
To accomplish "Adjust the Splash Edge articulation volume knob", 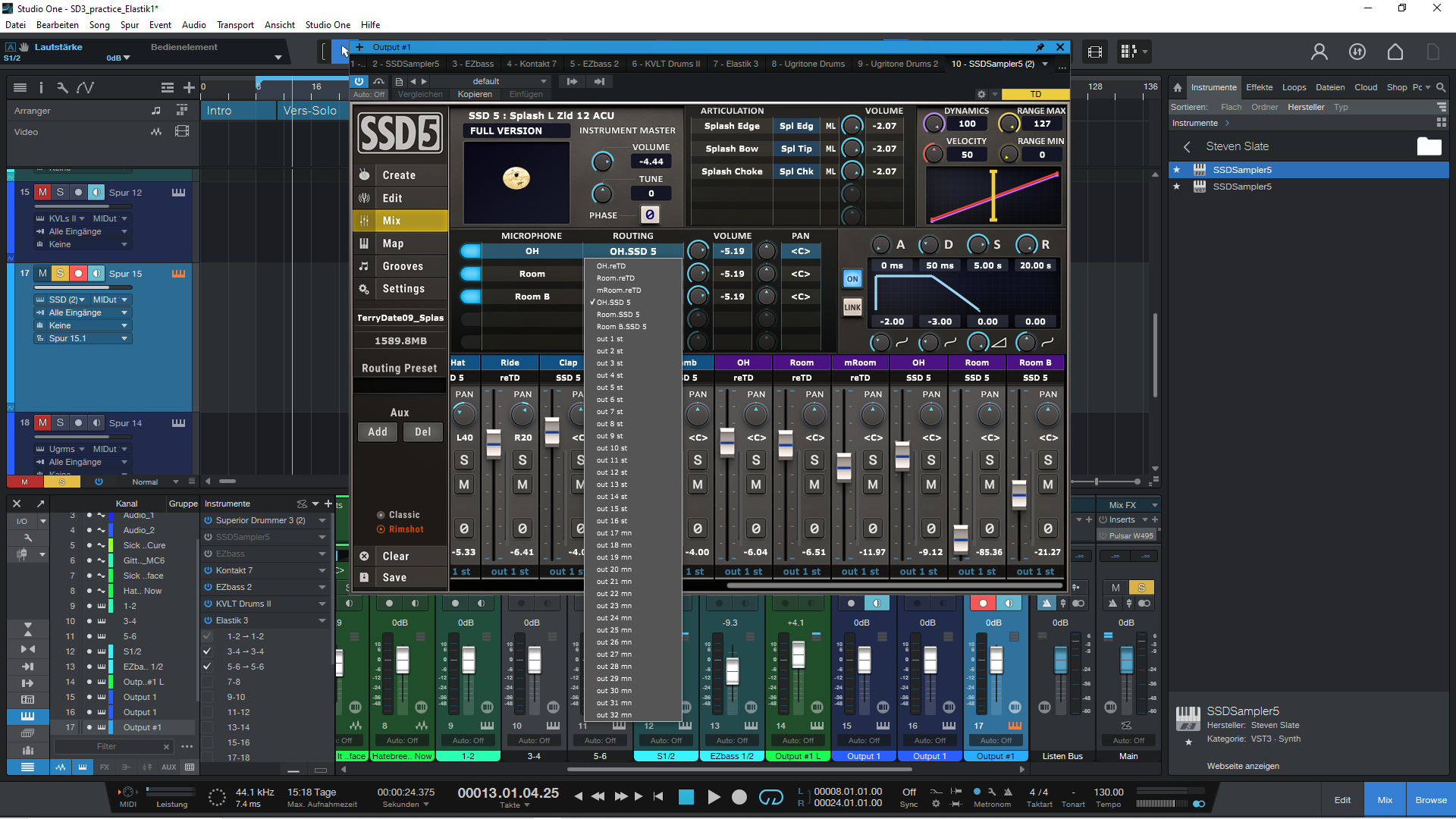I will 852,126.
